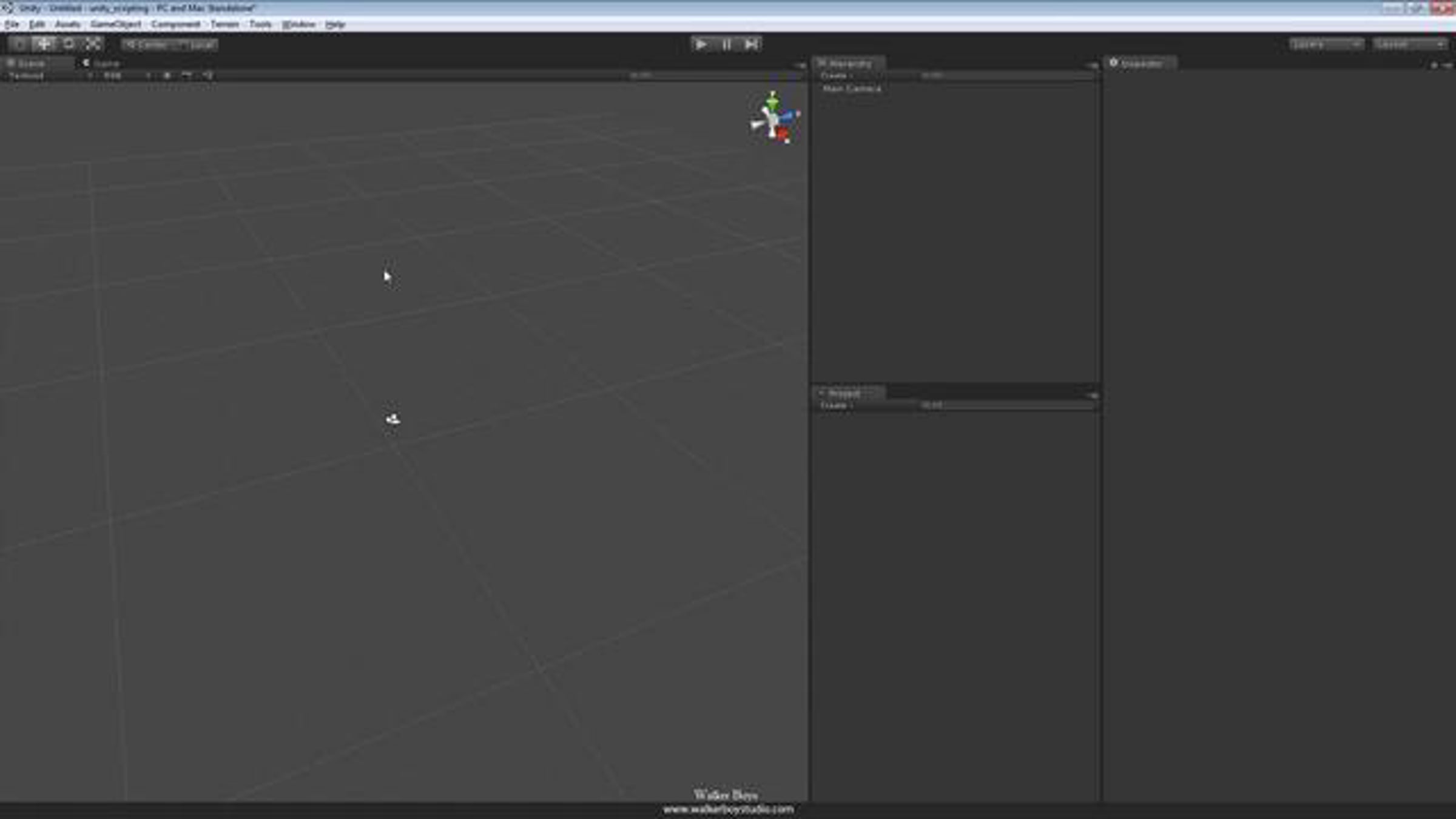Select the camera gizmo in Scene view
Screen dimensions: 1456x819
pyautogui.click(x=393, y=419)
